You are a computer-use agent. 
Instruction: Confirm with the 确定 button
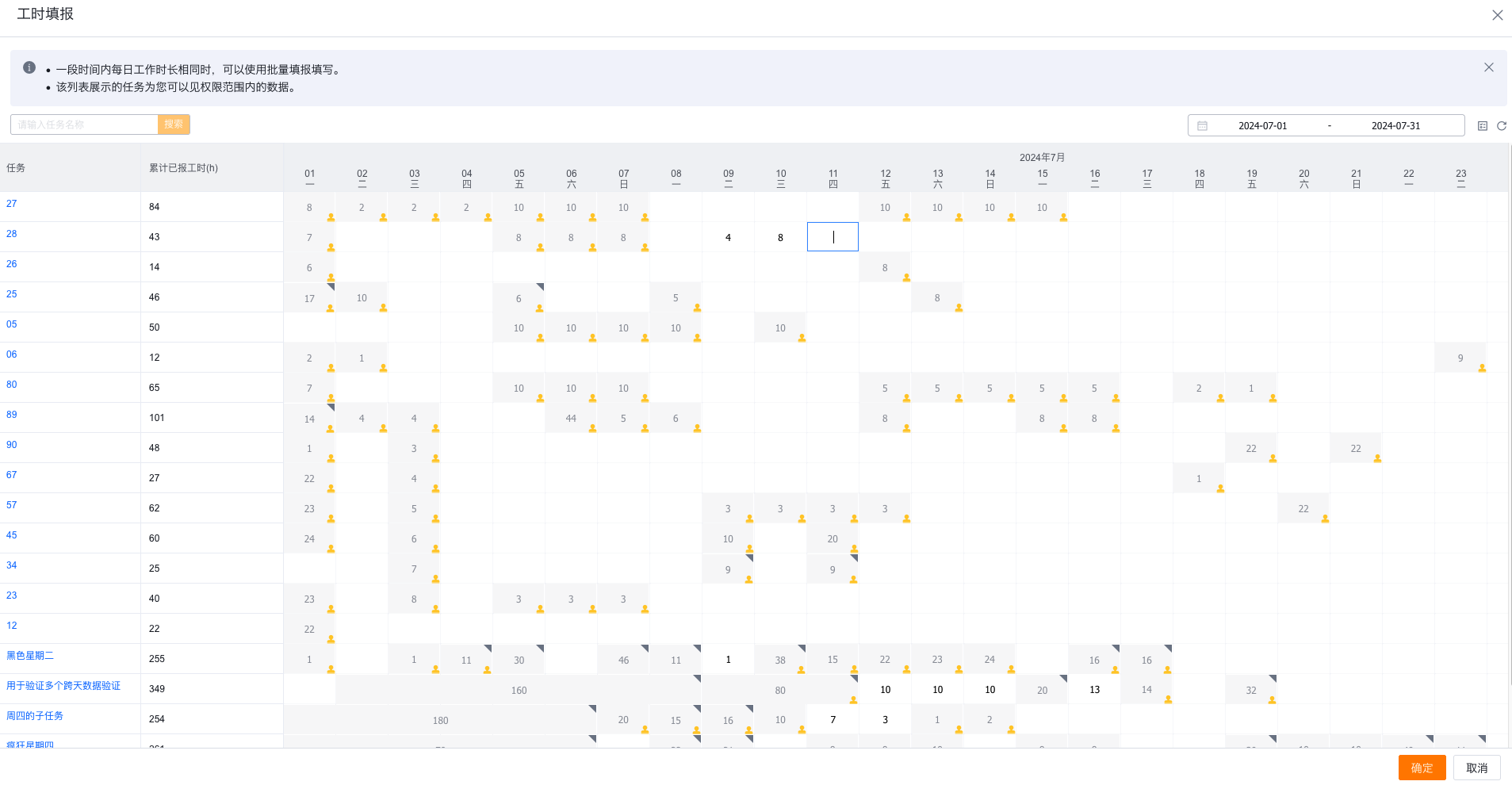[1422, 768]
